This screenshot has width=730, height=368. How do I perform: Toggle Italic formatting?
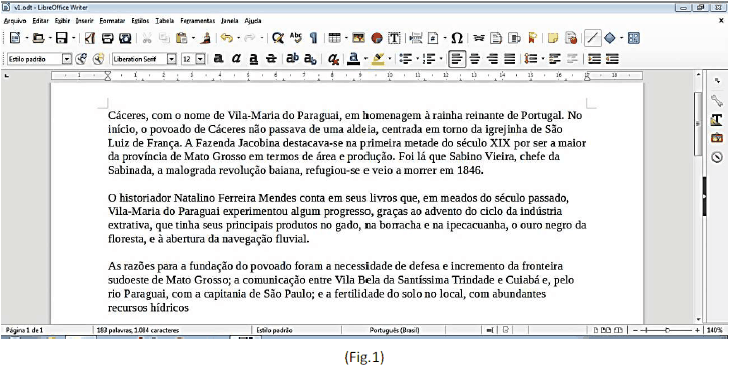236,59
